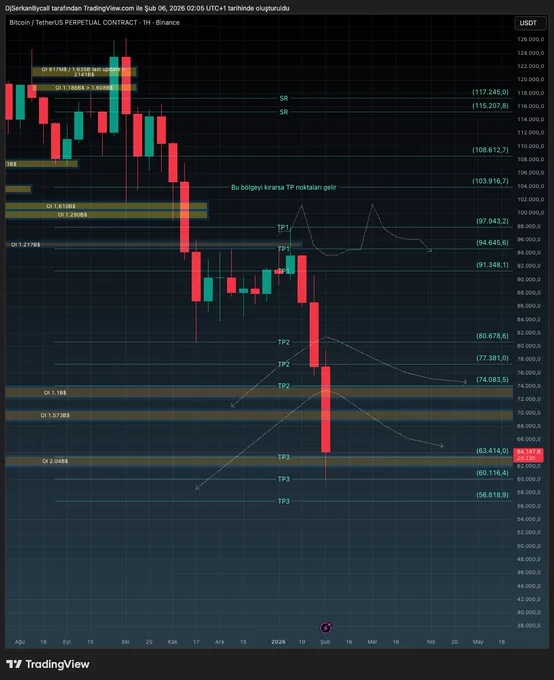Select the 'OI 1.217B$' zone label
Screen dimensions: 554x680
pyautogui.click(x=26, y=245)
